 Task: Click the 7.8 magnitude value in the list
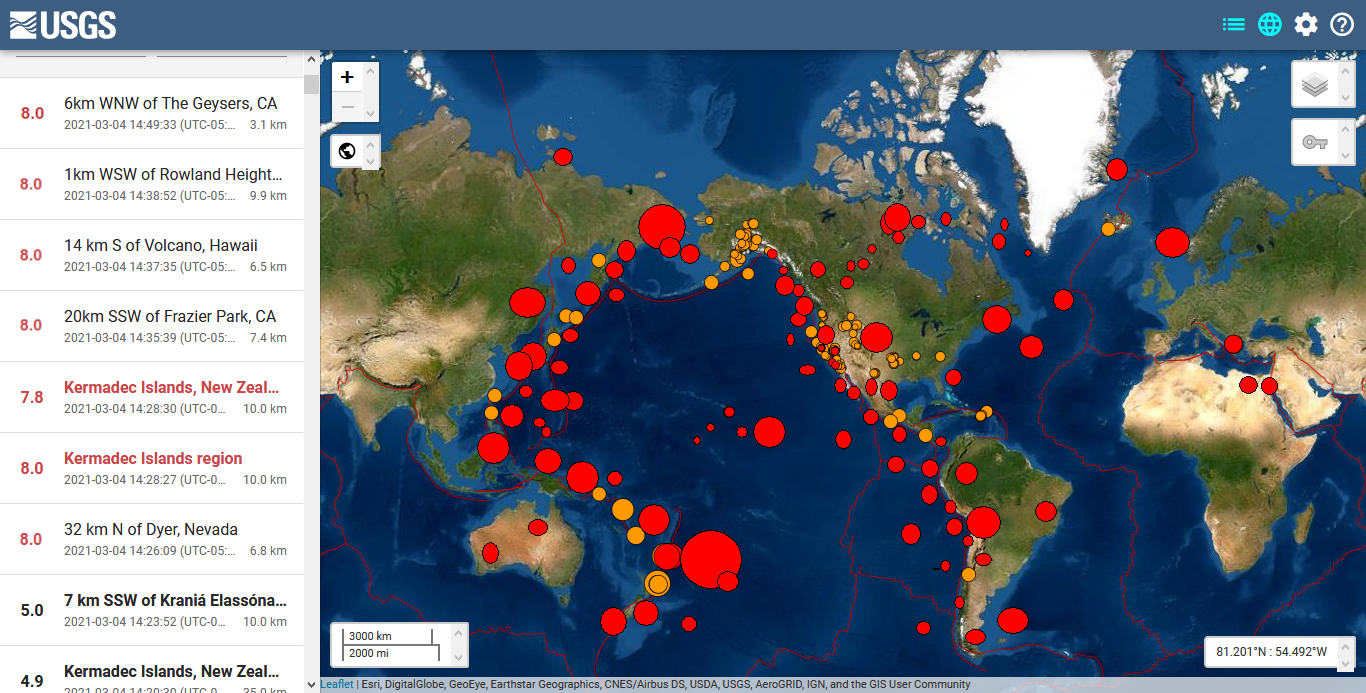click(x=32, y=398)
